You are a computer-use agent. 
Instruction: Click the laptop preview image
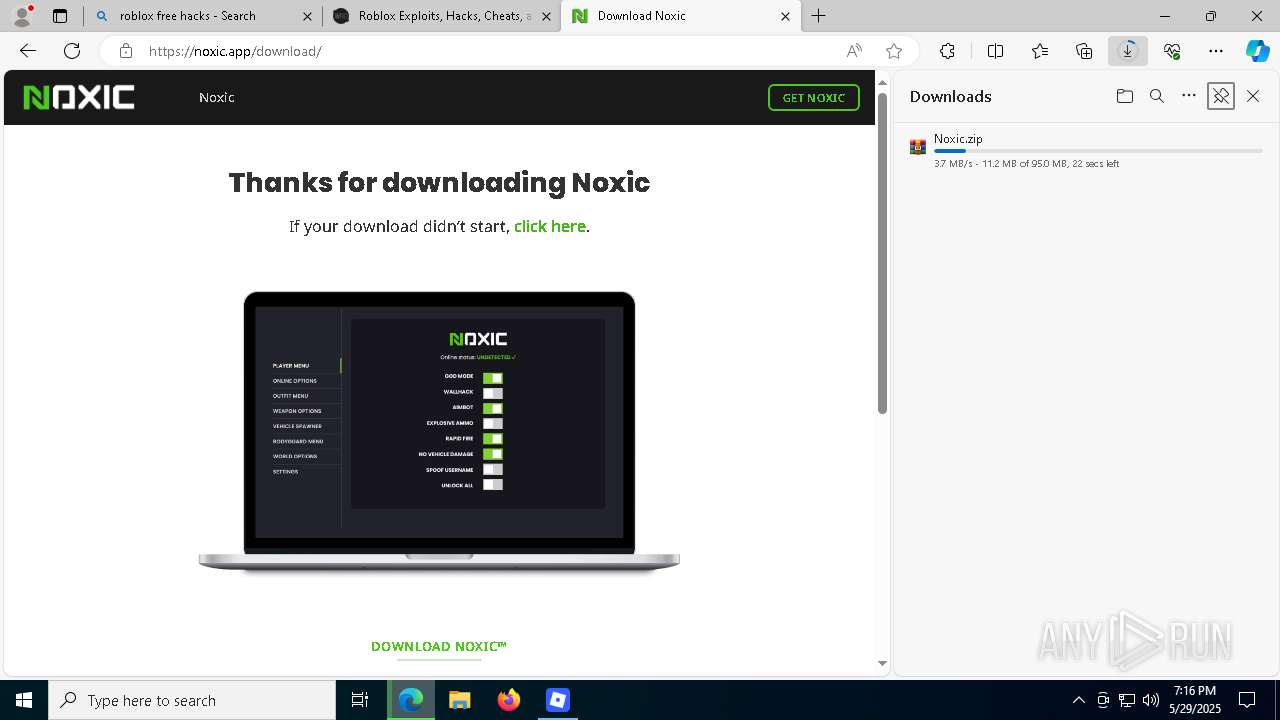[439, 432]
